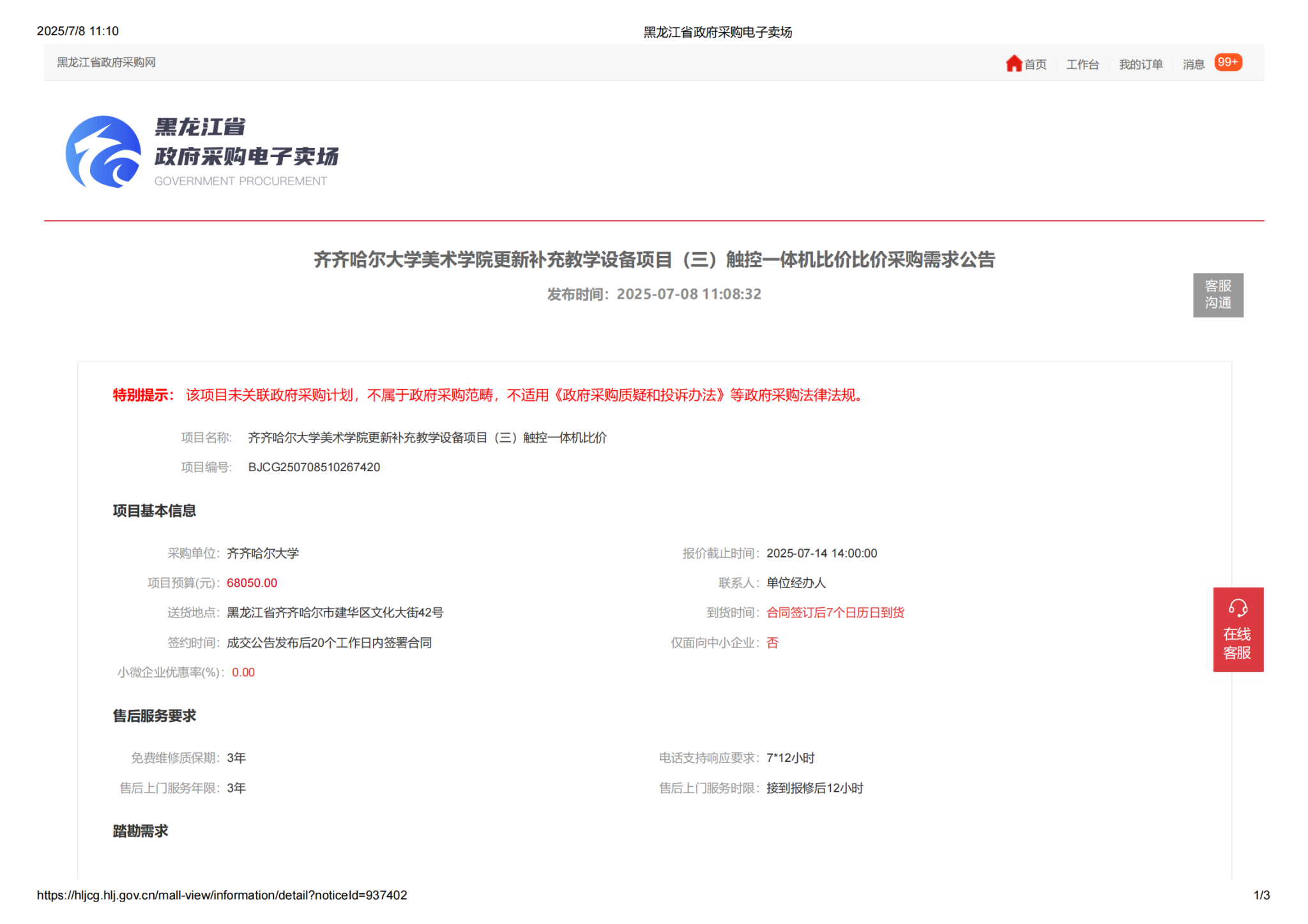Click the announcement headline title
The image size is (1308, 924).
[654, 260]
